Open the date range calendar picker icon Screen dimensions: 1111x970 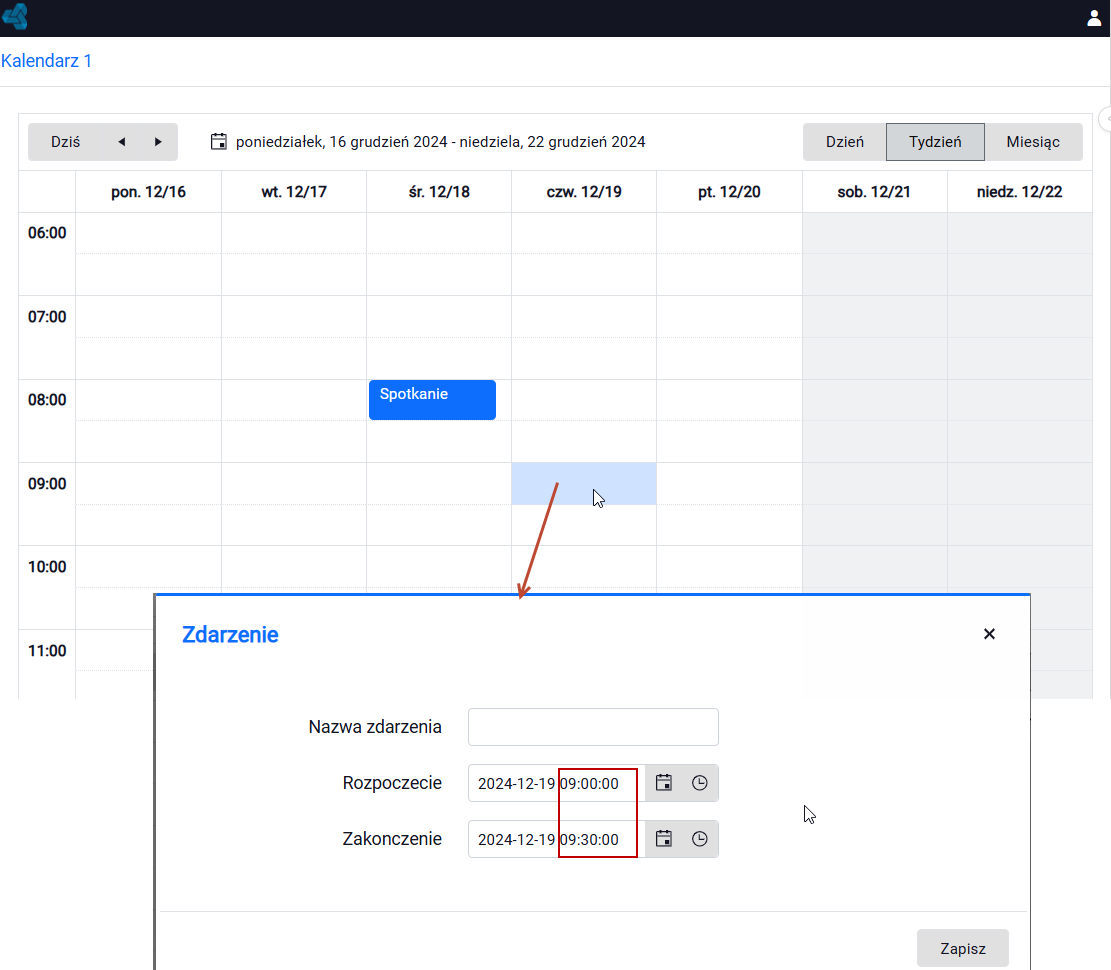(219, 142)
